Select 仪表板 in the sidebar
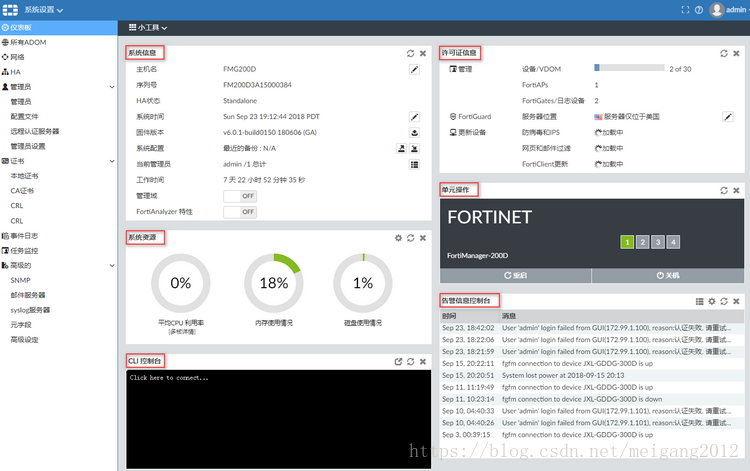The width and height of the screenshot is (750, 471). 58,28
